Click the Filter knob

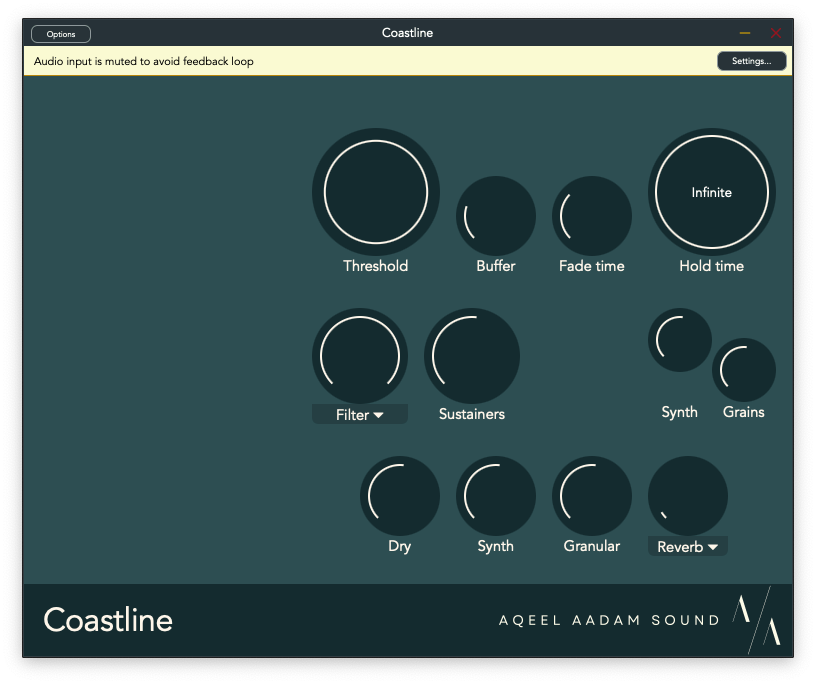pos(360,356)
